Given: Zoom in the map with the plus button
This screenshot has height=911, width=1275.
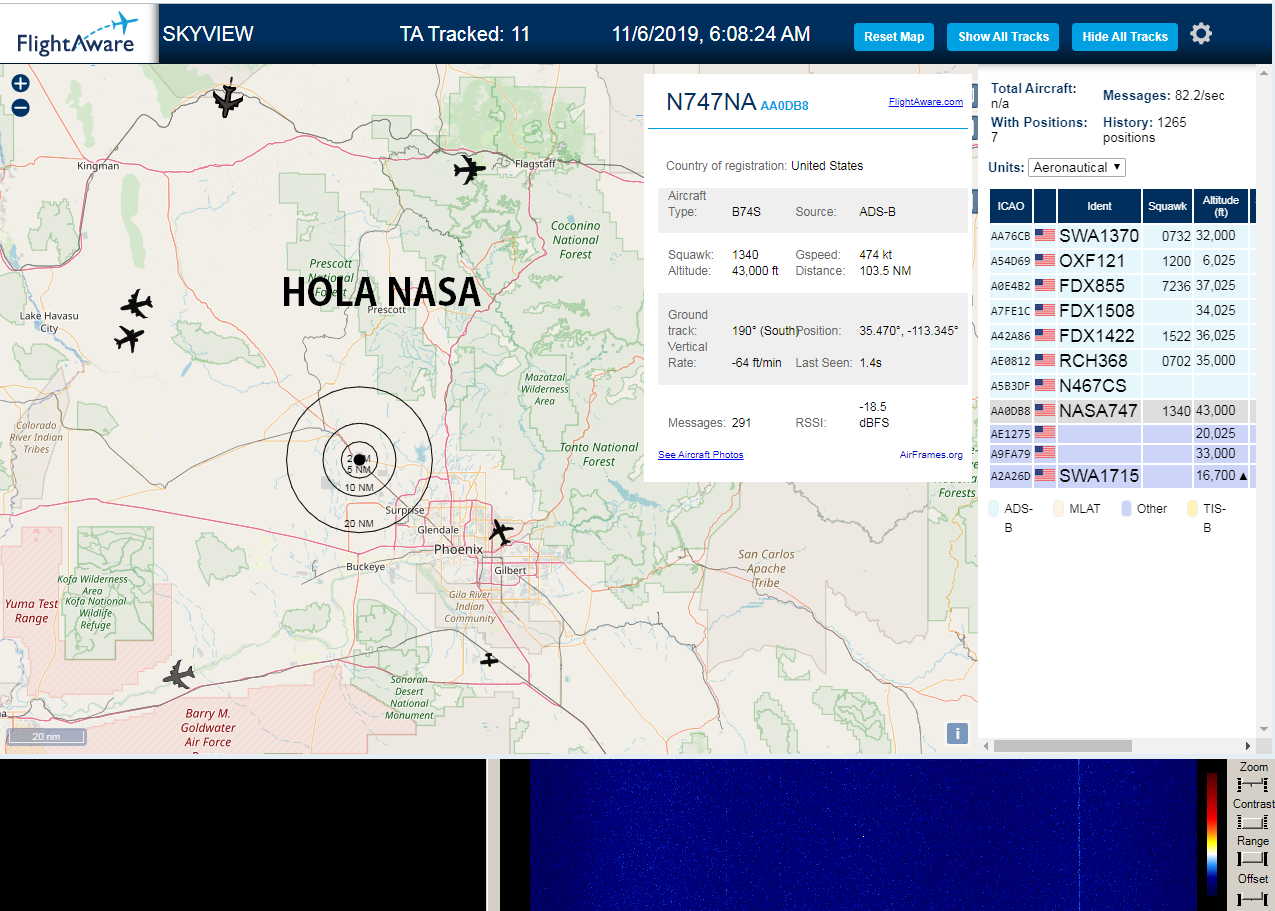Looking at the screenshot, I should pos(20,83).
